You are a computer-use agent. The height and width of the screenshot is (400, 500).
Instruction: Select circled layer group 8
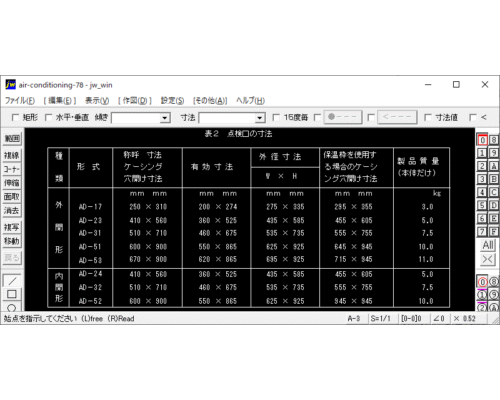[x=494, y=282]
